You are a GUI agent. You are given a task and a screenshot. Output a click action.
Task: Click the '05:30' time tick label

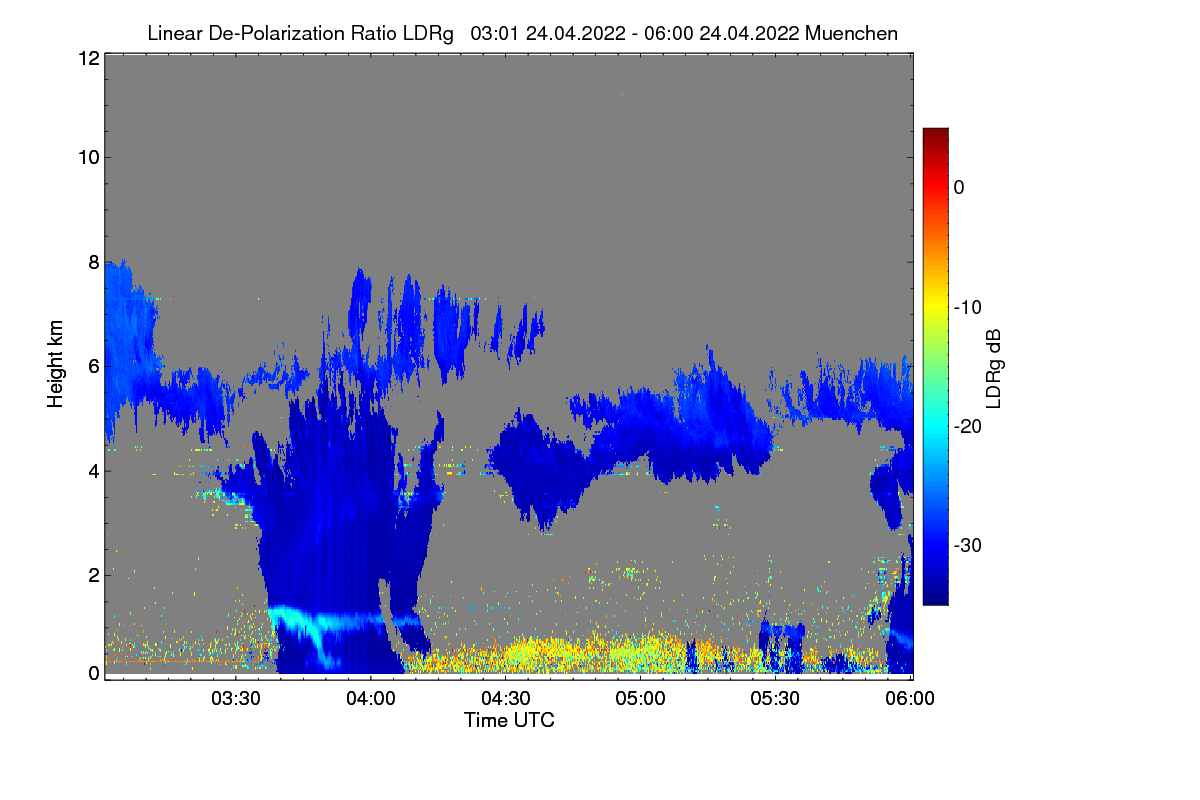(776, 700)
